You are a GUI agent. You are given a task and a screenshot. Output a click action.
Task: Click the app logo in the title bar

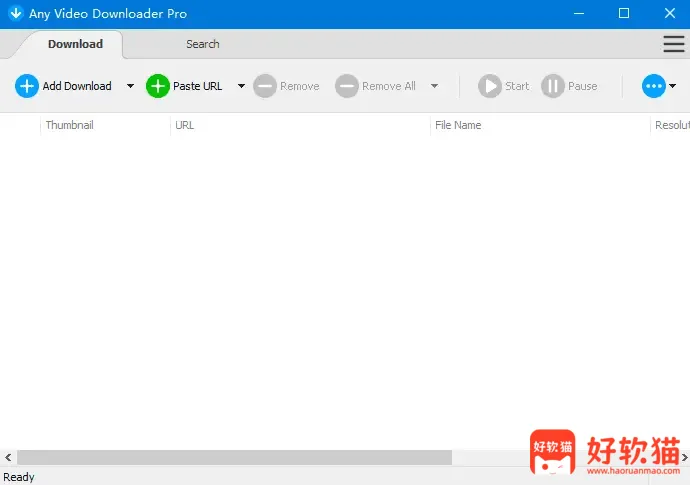pyautogui.click(x=16, y=13)
